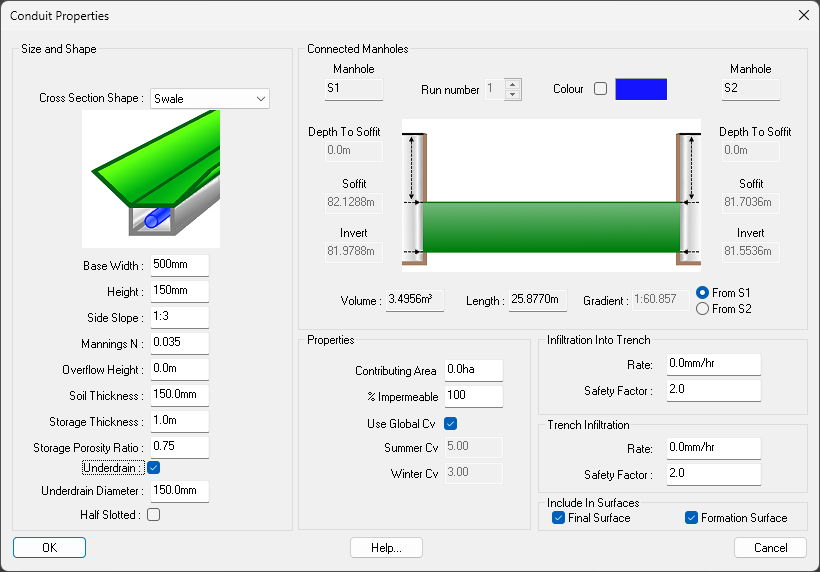Click the swale cross section preview image
The image size is (820, 572).
pyautogui.click(x=151, y=178)
